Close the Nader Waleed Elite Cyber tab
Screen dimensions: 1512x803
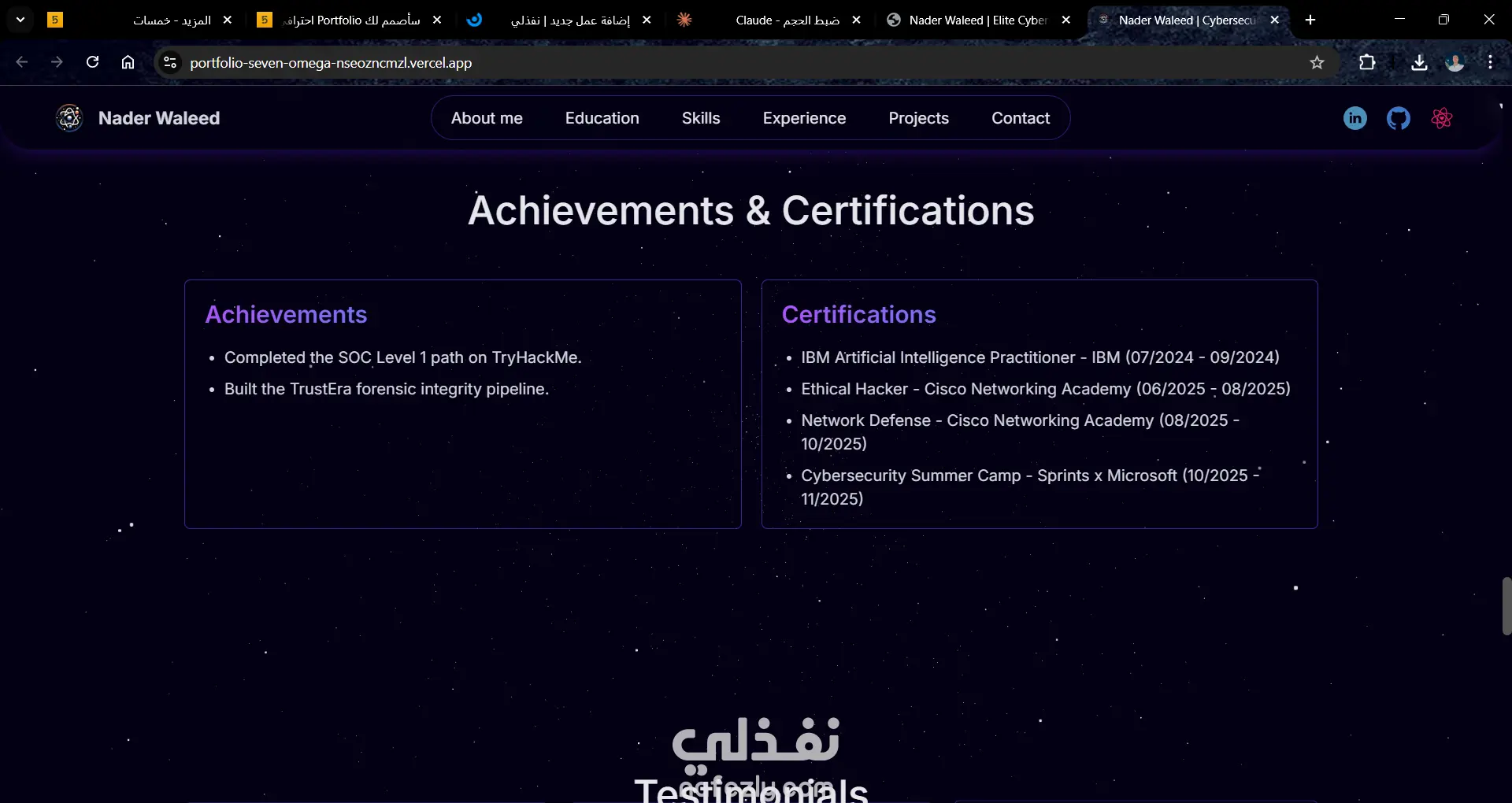1065,20
